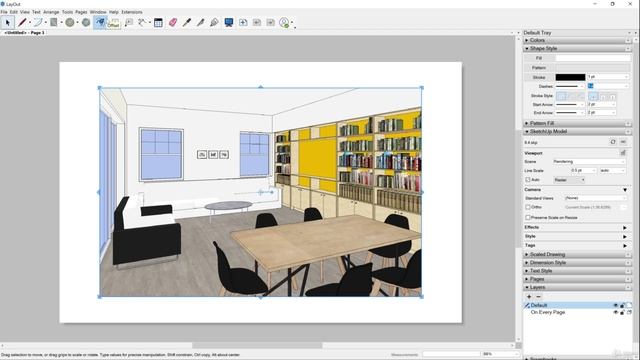Open the Scene dropdown

(x=589, y=162)
